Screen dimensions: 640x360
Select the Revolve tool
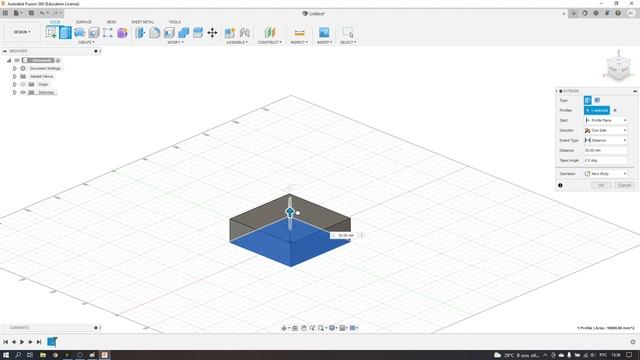coord(80,32)
